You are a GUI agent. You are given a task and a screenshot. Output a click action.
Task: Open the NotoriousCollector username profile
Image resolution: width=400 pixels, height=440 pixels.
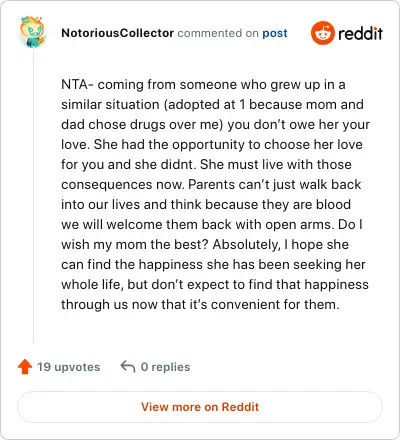[x=117, y=33]
